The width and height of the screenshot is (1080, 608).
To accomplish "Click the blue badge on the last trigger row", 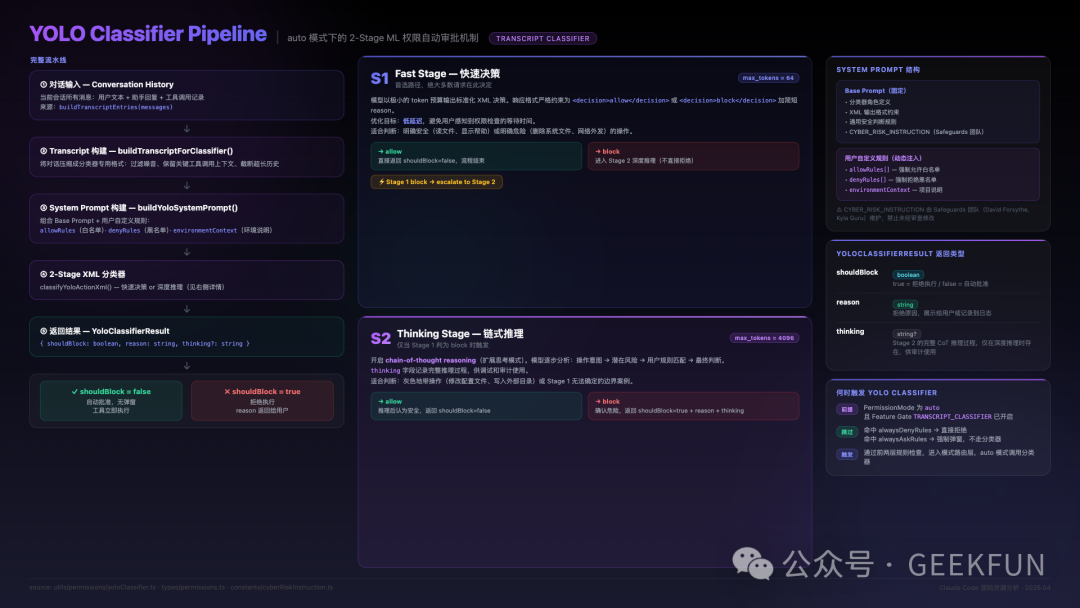I will (x=847, y=454).
